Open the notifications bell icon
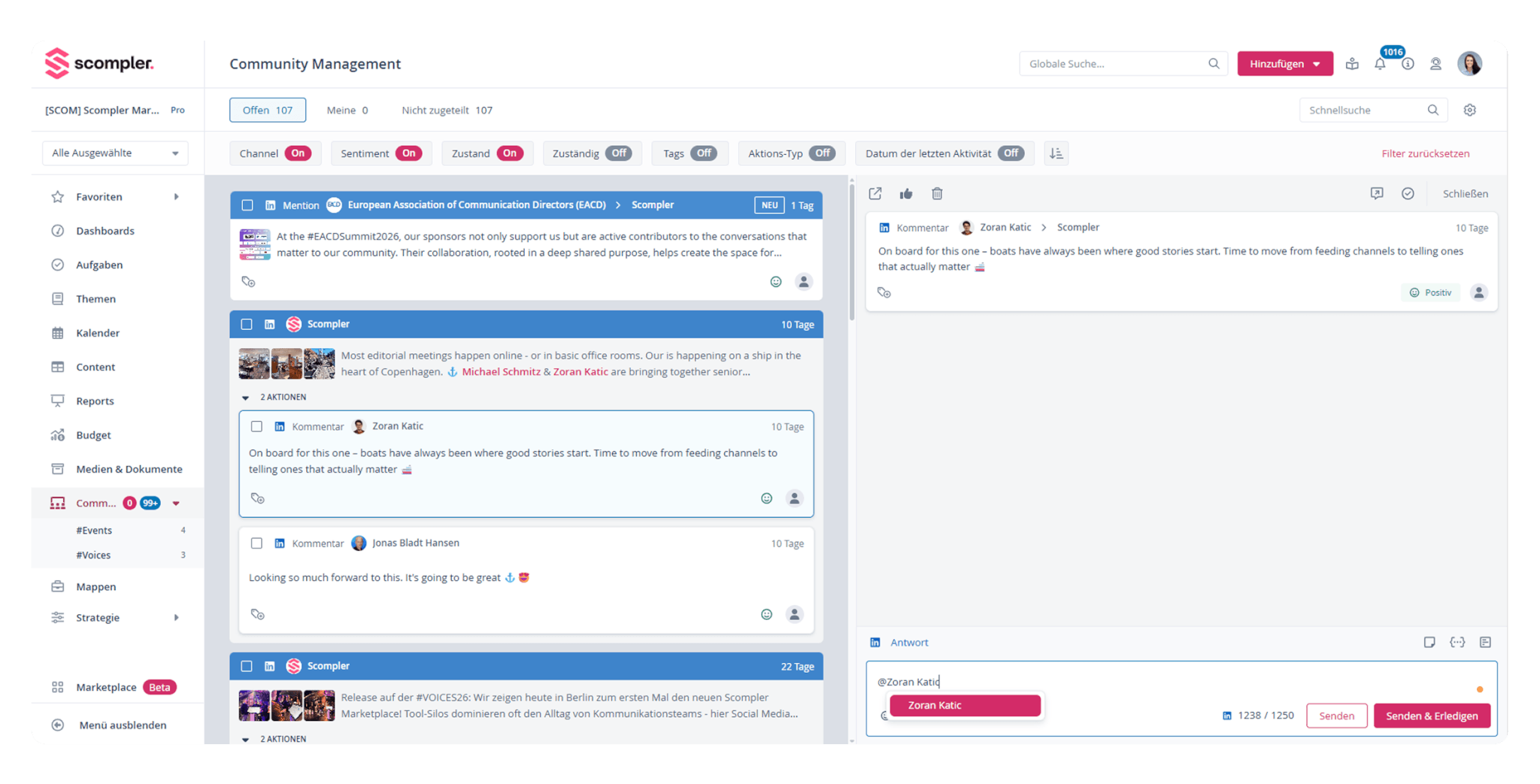 coord(1380,64)
